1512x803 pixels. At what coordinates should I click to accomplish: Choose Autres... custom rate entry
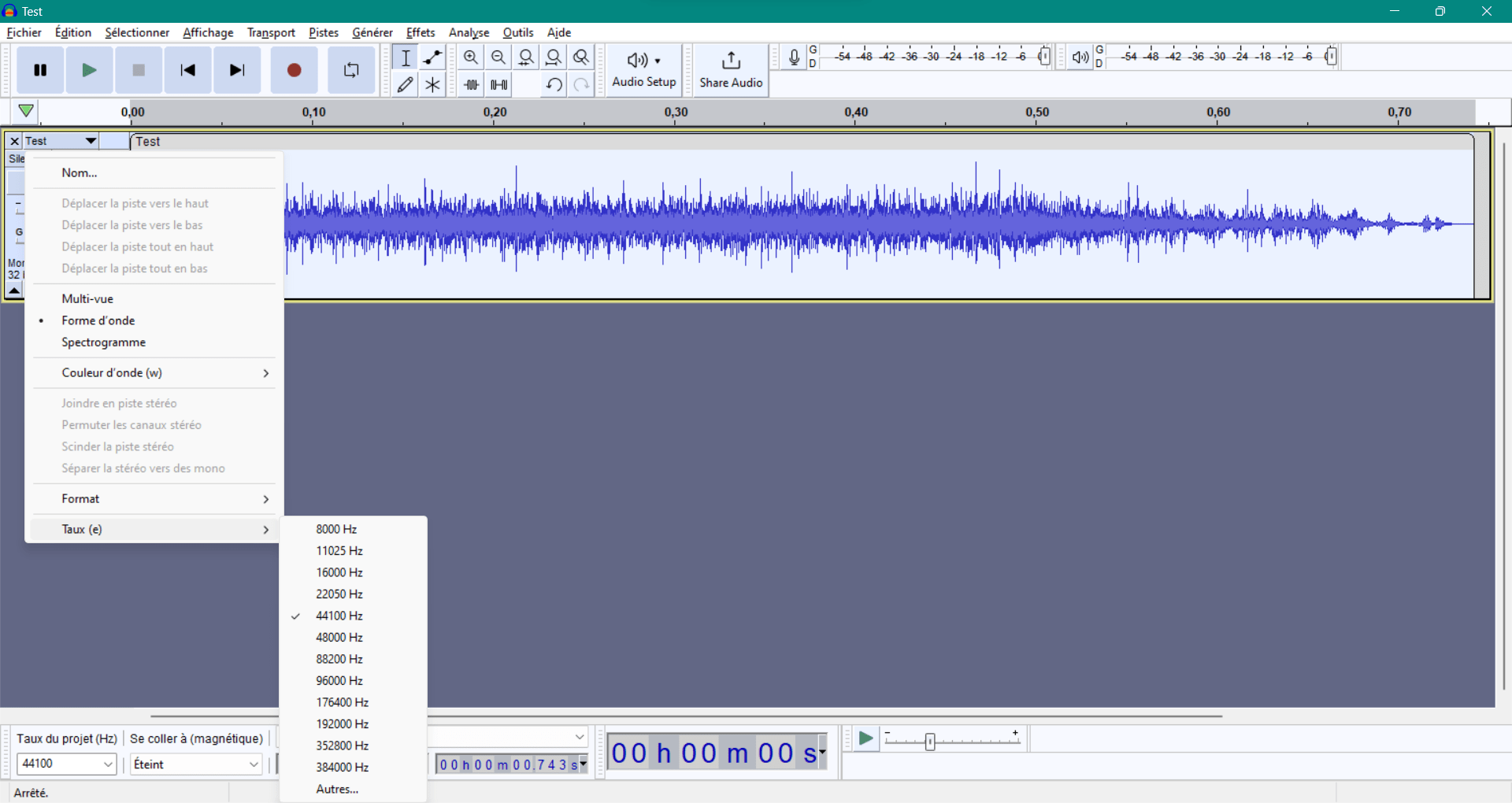point(353,789)
